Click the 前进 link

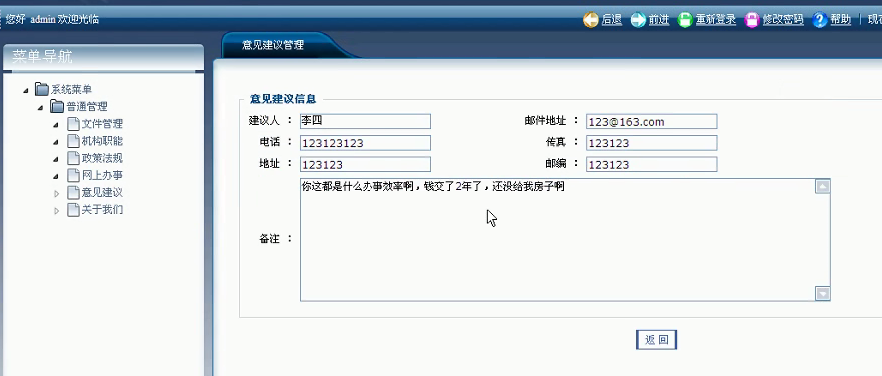[x=659, y=20]
